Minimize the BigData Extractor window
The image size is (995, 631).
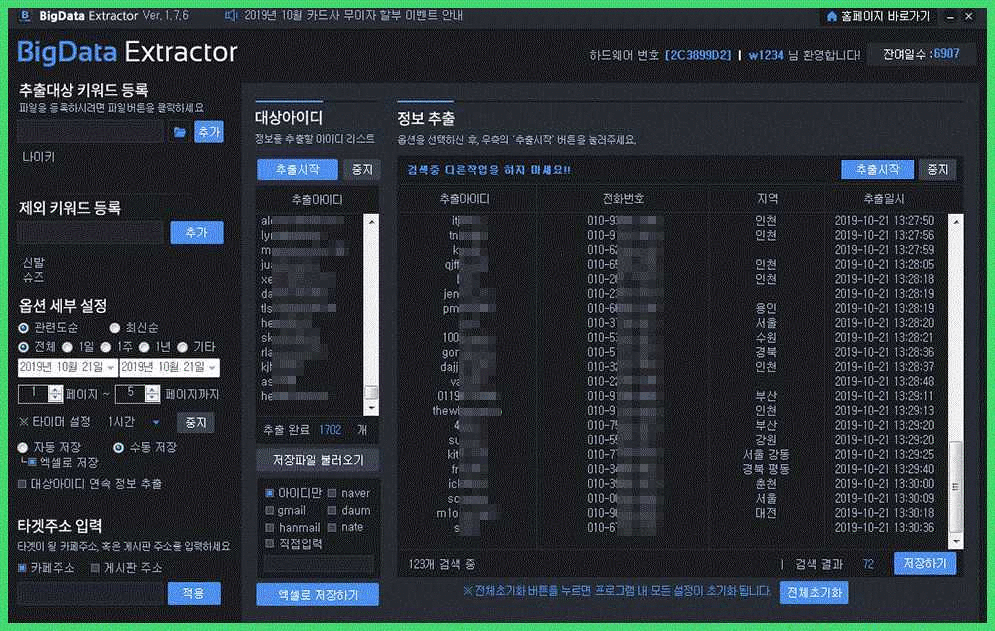[948, 17]
